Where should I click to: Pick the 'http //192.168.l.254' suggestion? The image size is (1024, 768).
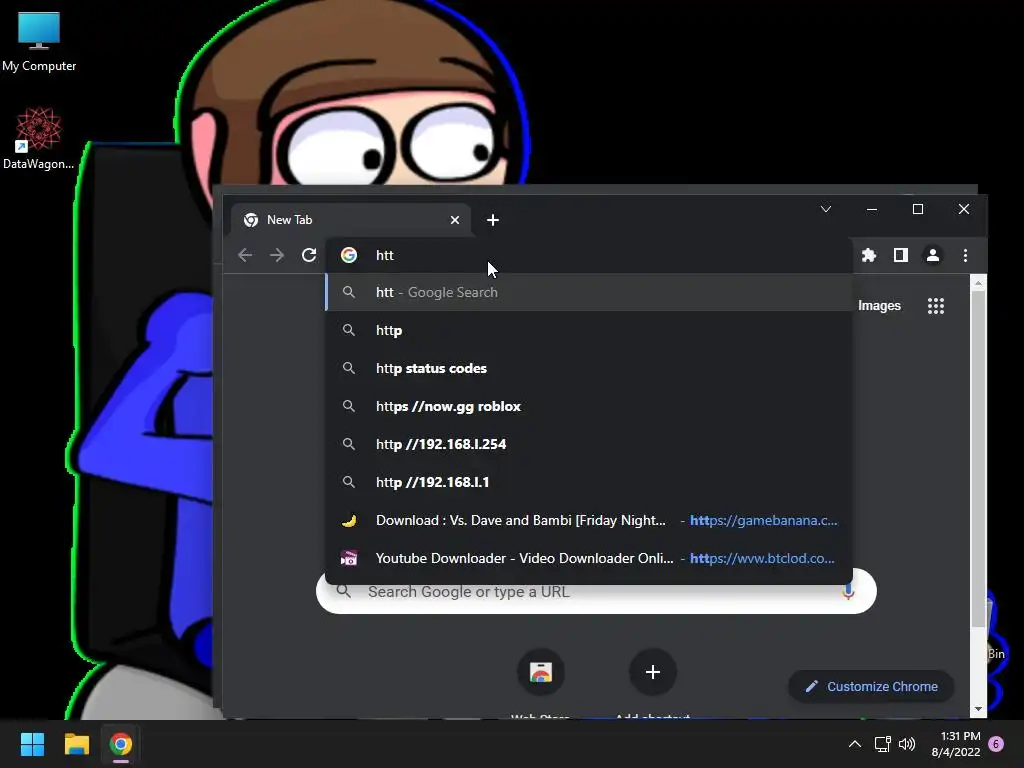click(x=588, y=444)
